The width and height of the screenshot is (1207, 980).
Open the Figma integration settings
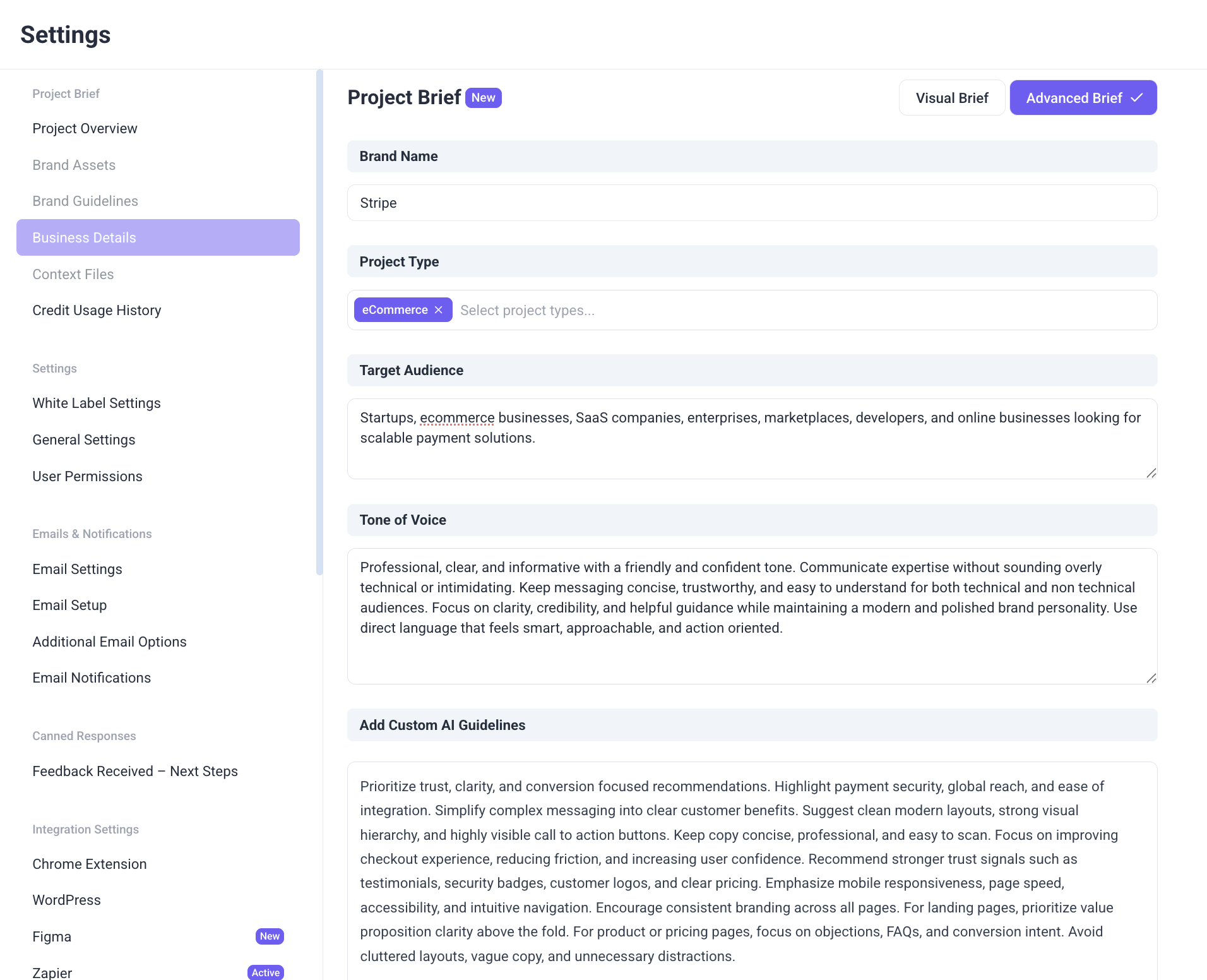(52, 936)
